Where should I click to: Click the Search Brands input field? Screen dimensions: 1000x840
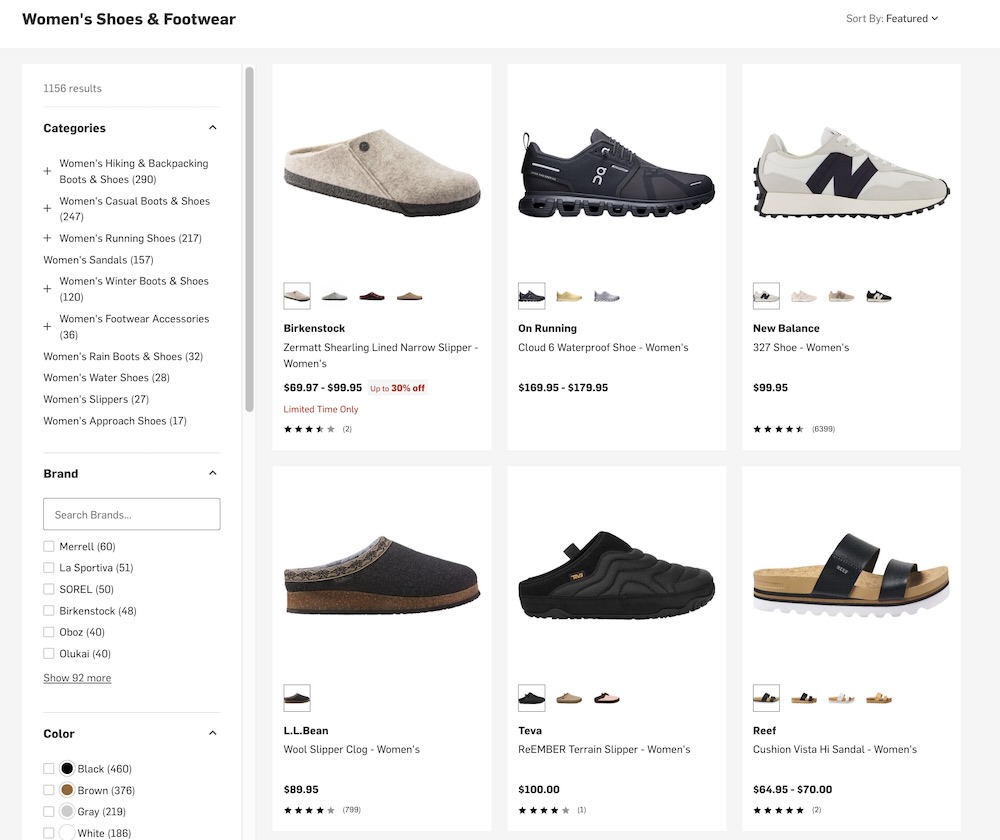(x=132, y=515)
